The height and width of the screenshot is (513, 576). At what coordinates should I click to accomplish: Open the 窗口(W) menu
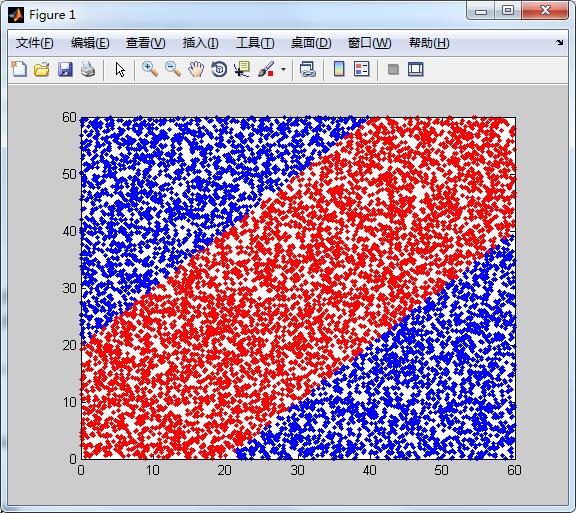point(370,43)
